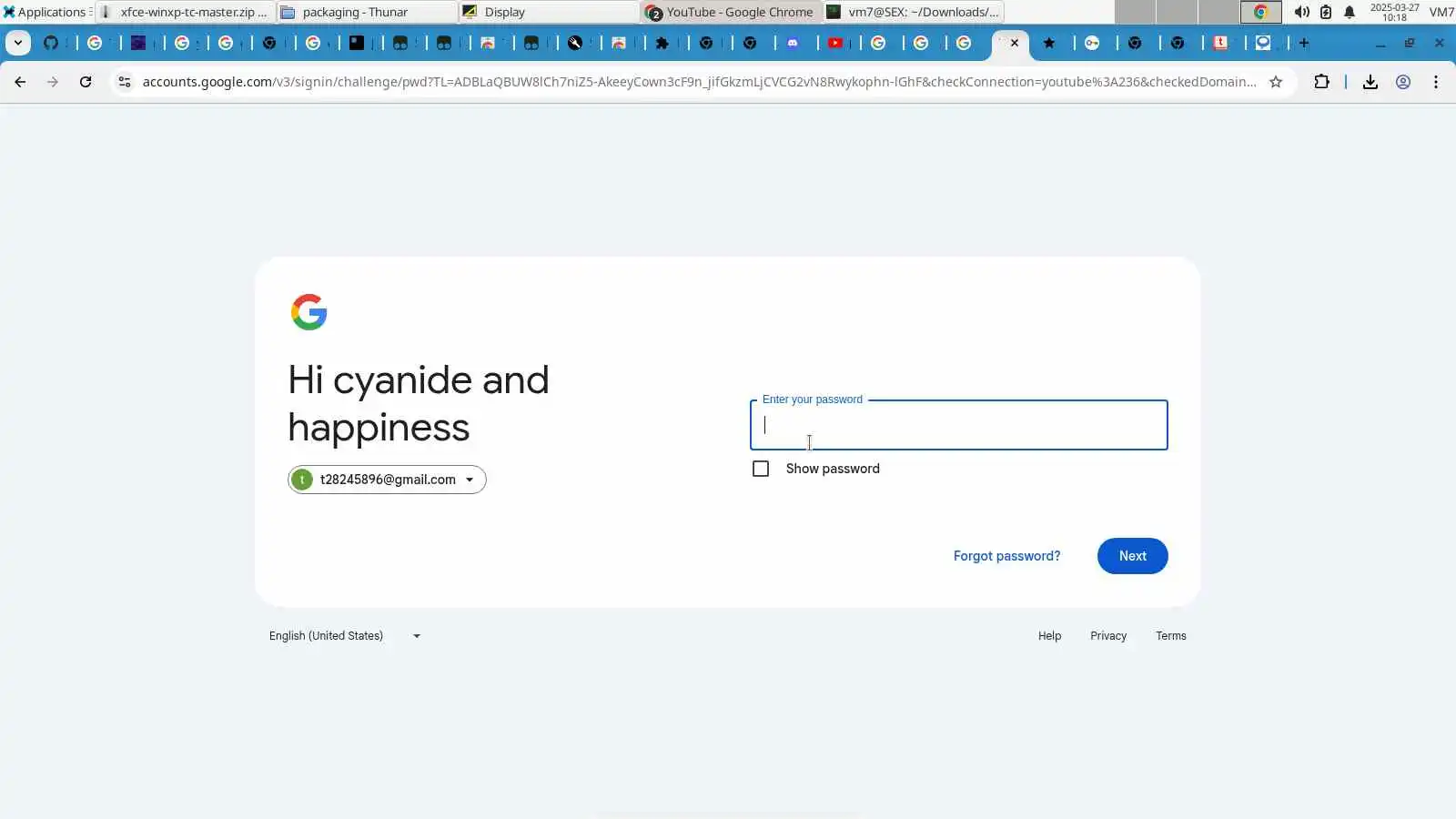Screen dimensions: 1456x819
Task: Switch to the black star icon tab
Action: click(x=1049, y=43)
